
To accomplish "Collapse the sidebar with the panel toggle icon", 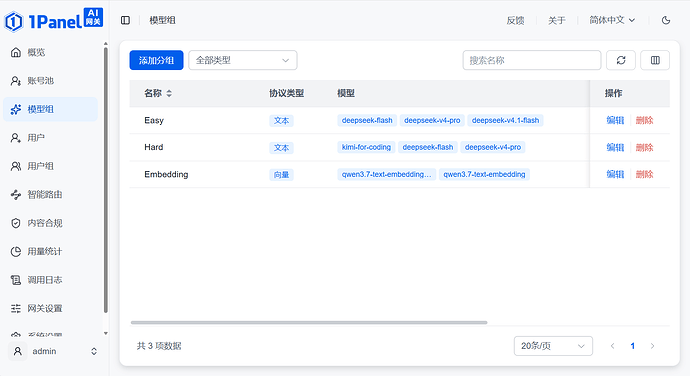I will [125, 20].
